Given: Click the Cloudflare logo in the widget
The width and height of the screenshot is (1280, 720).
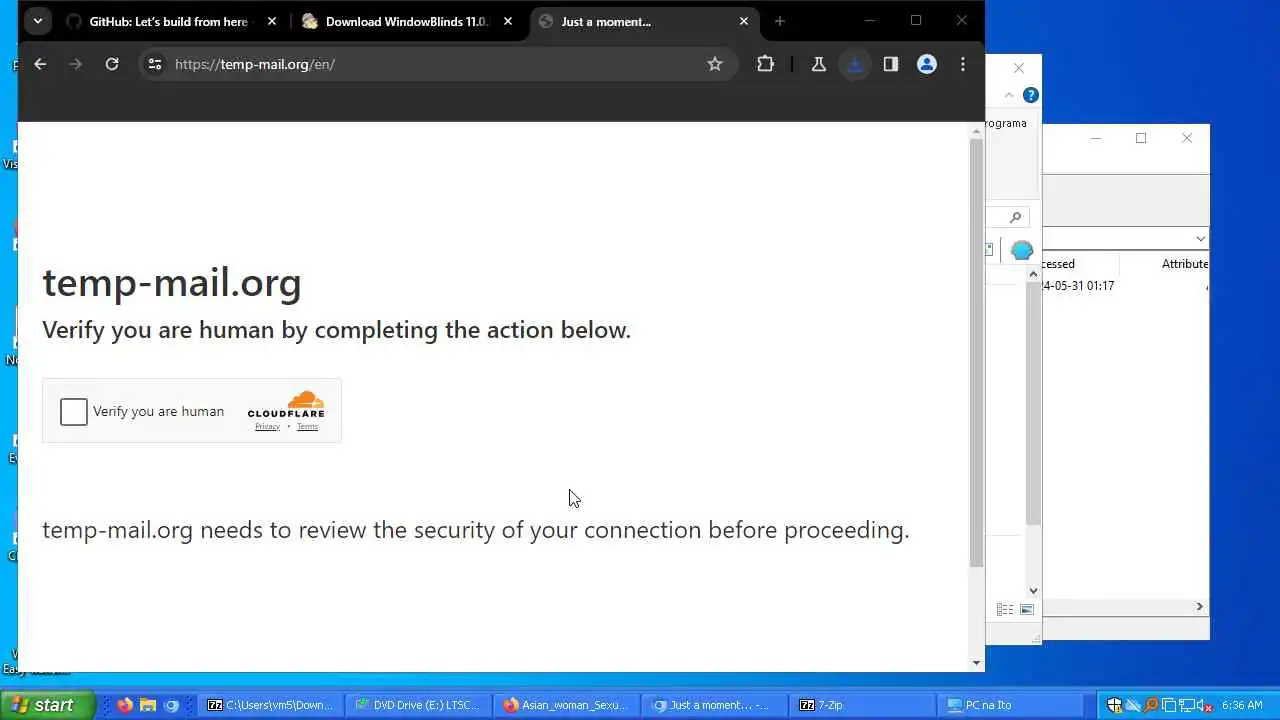Looking at the screenshot, I should point(286,404).
